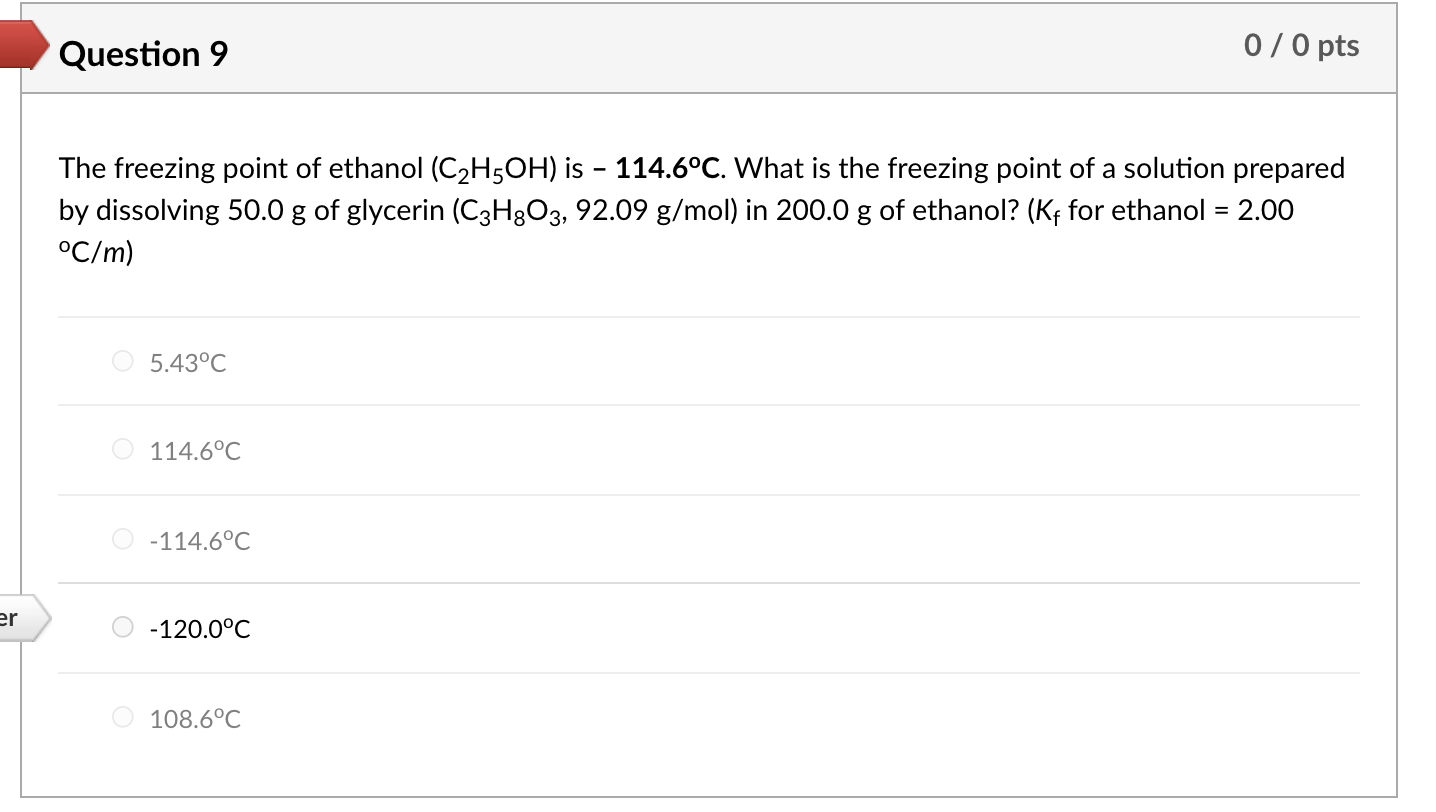The height and width of the screenshot is (812, 1436).
Task: Click the 0 / 0 pts score label
Action: click(x=1300, y=45)
